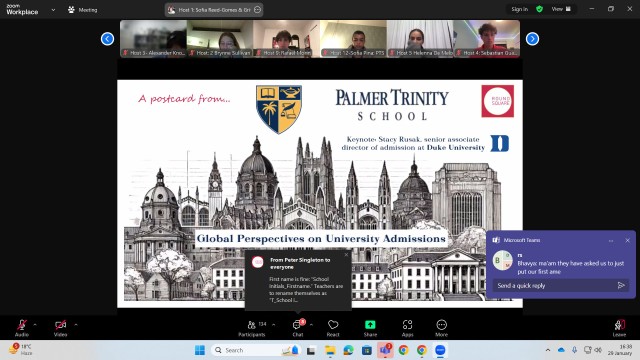This screenshot has width=640, height=360.
Task: Open the Chat panel
Action: coord(298,328)
